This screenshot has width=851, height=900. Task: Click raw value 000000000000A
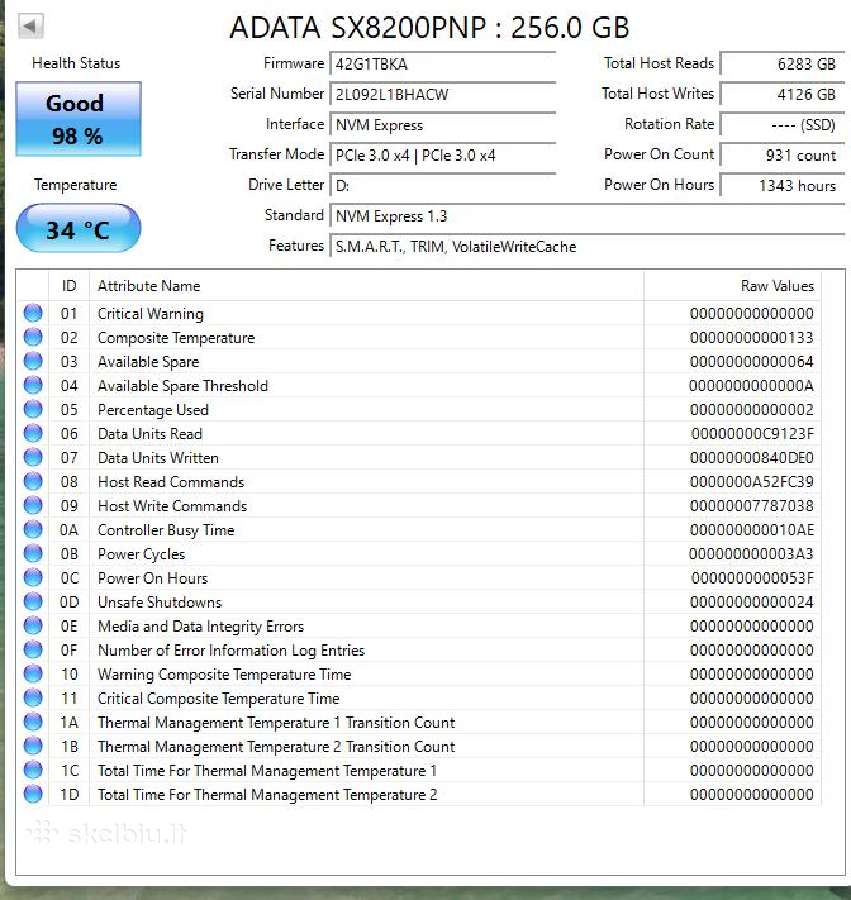tap(752, 386)
